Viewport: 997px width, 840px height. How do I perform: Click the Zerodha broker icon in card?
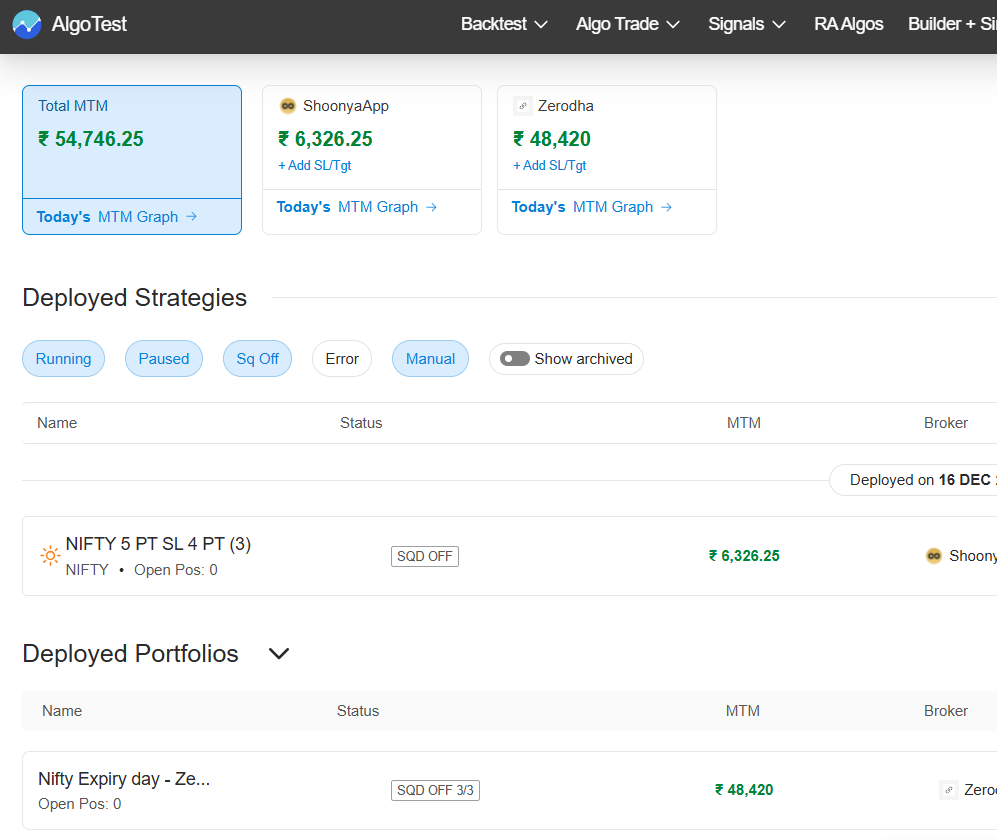point(522,106)
